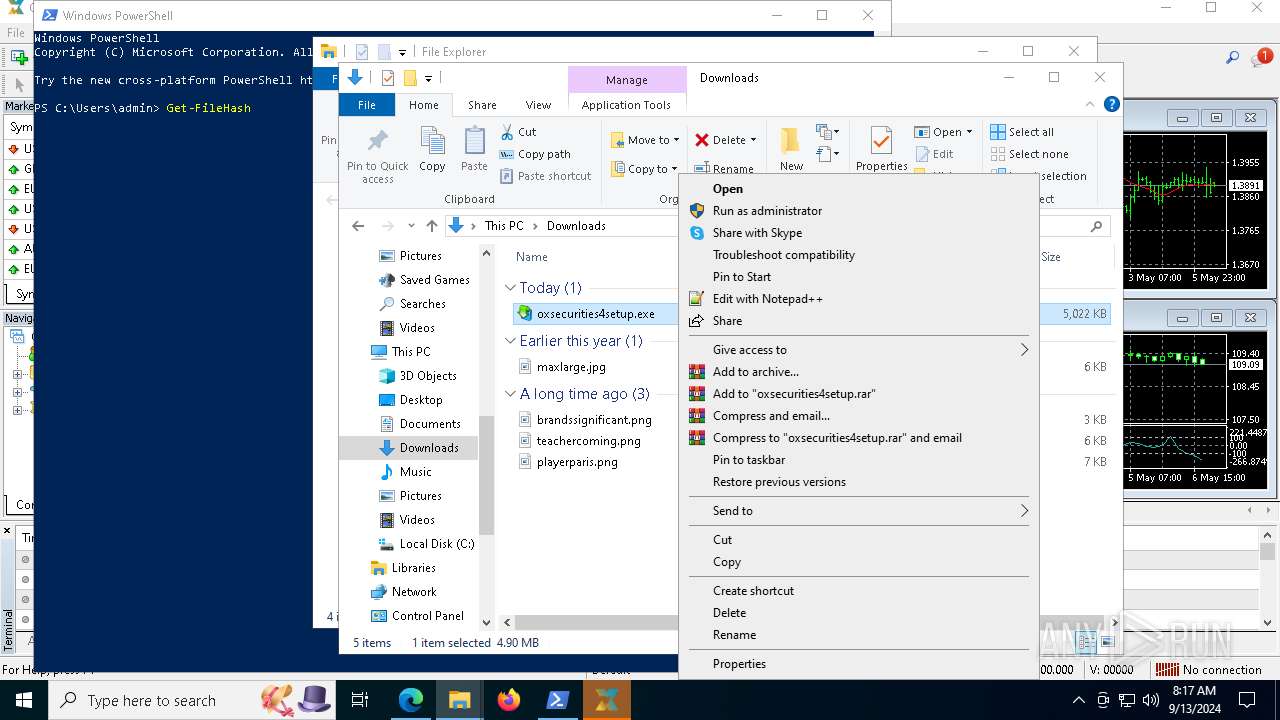Click Copy path in ribbon
Viewport: 1280px width, 720px height.
[x=535, y=154]
